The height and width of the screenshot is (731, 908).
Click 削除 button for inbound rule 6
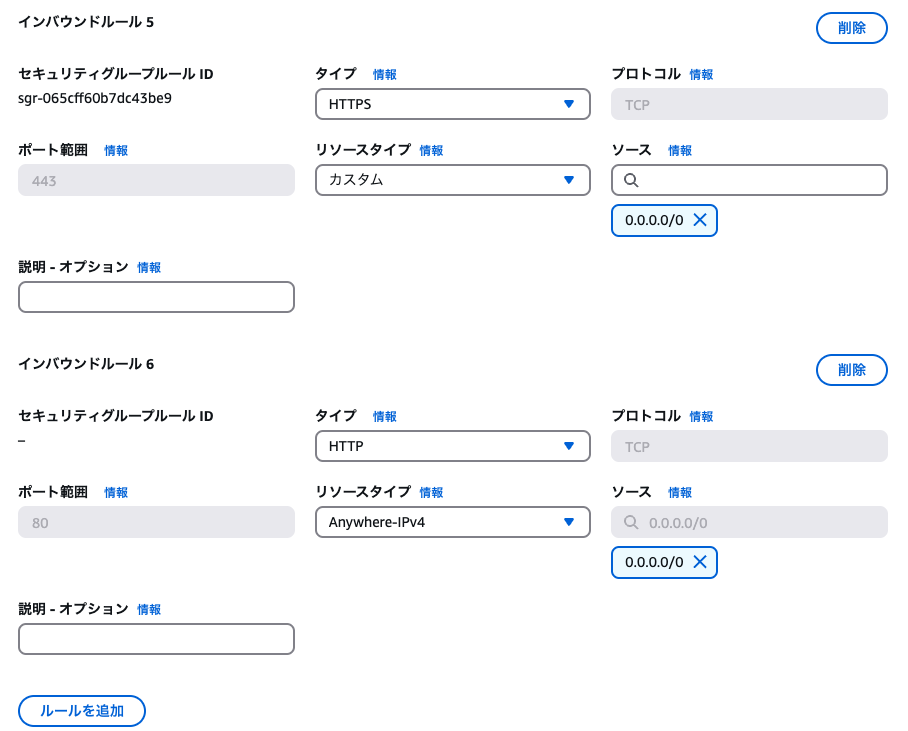pyautogui.click(x=851, y=370)
